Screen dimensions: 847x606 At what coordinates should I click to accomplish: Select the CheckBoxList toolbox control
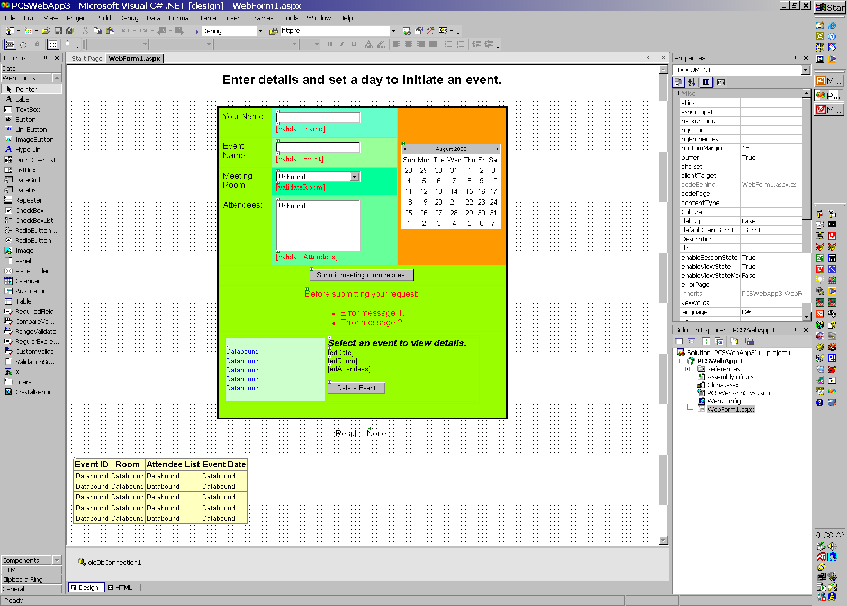(31, 220)
